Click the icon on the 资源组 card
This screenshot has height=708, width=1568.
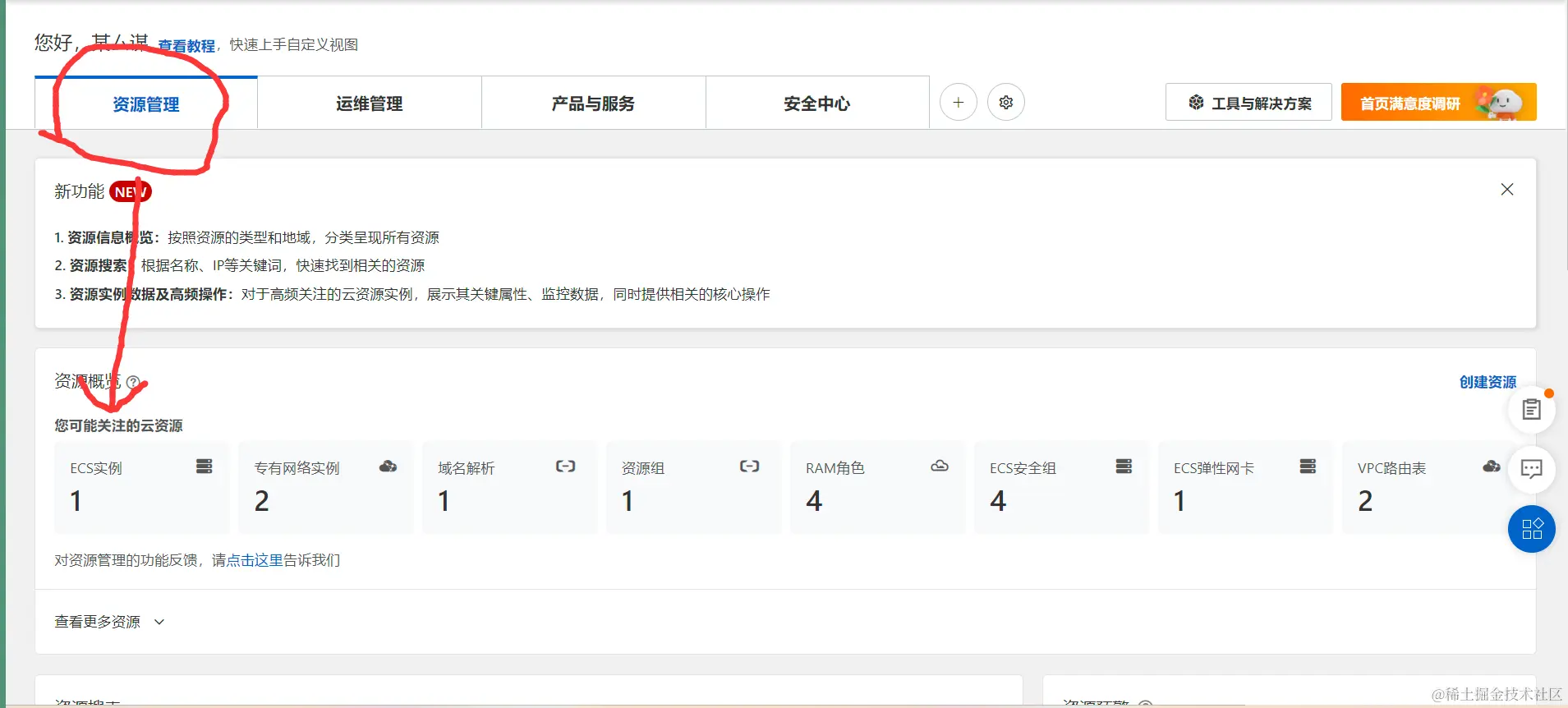click(x=750, y=467)
